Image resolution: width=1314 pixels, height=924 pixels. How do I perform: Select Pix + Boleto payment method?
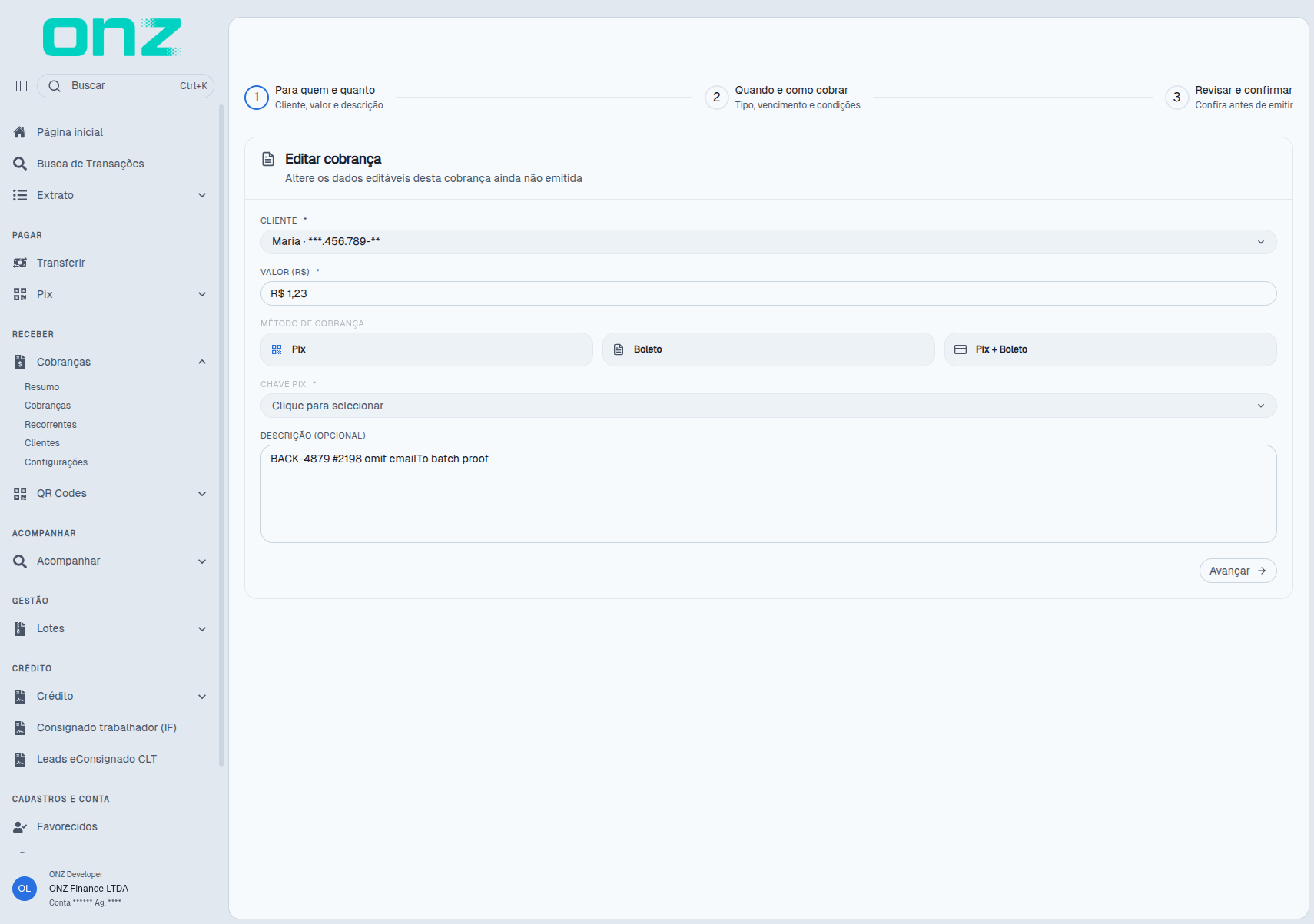pos(1110,349)
